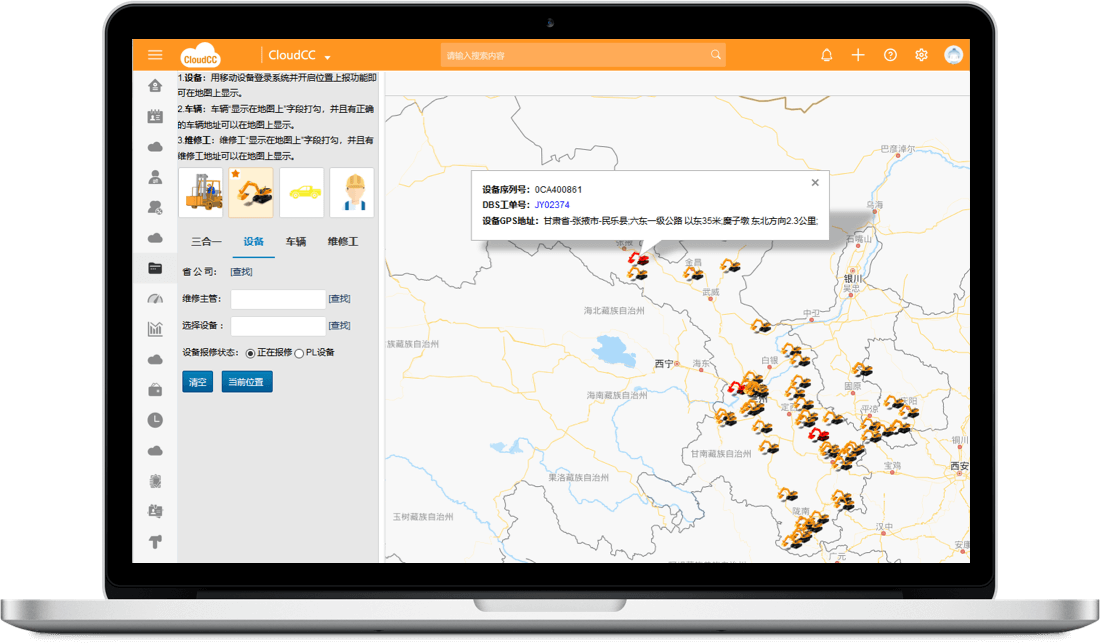Select the yellow pickup truck icon
The height and width of the screenshot is (644, 1100).
(301, 192)
